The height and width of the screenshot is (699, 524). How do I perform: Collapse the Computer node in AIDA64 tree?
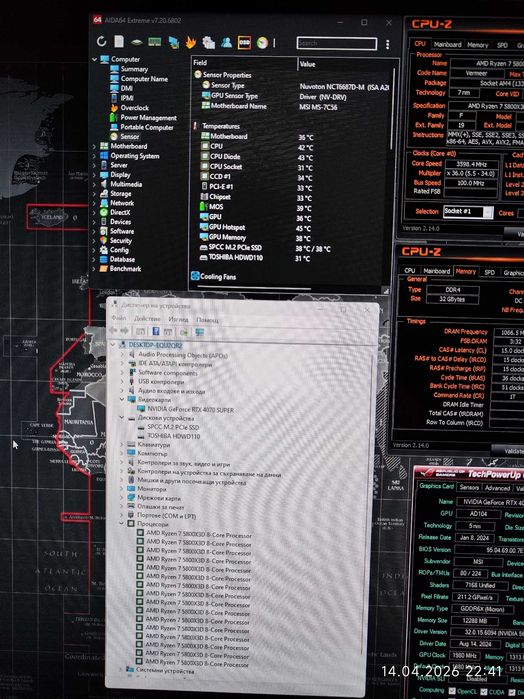[95, 59]
